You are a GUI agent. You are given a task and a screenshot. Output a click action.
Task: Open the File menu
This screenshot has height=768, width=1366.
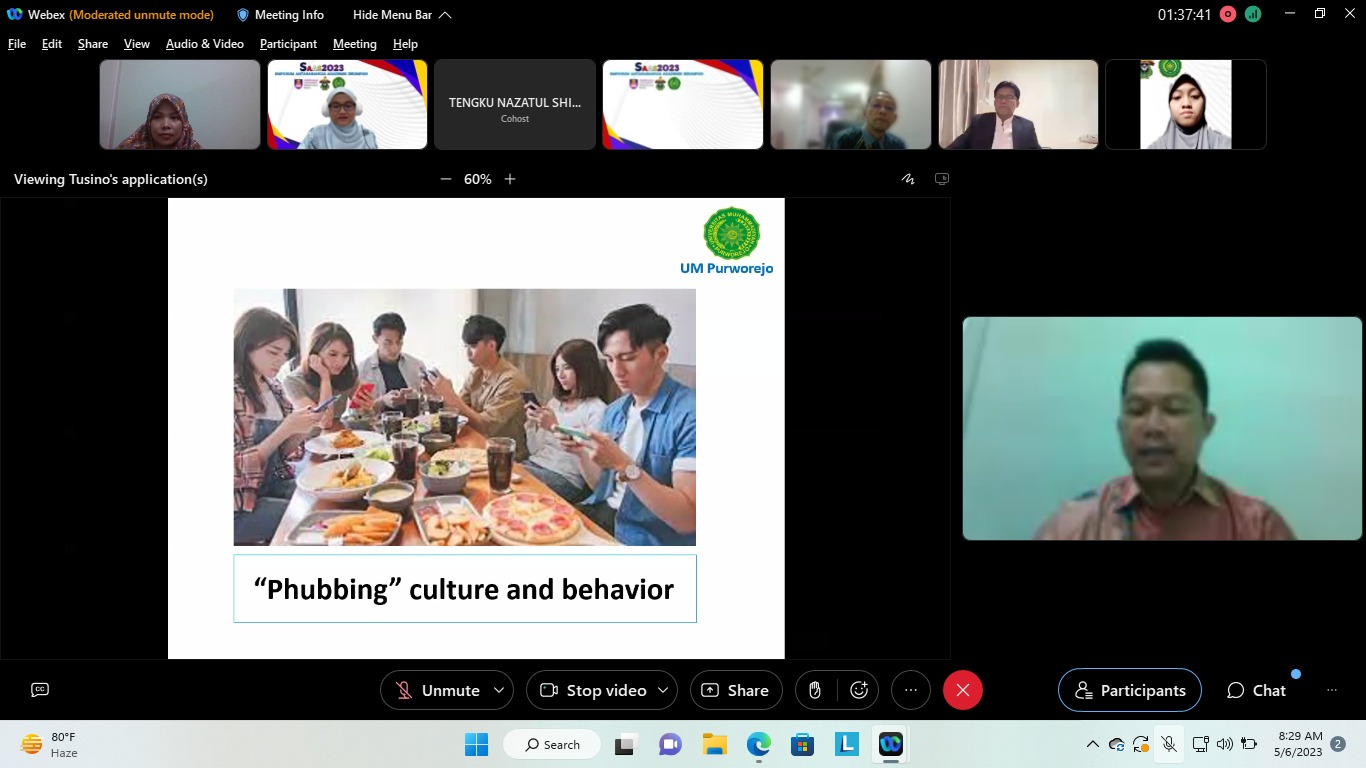pyautogui.click(x=17, y=44)
